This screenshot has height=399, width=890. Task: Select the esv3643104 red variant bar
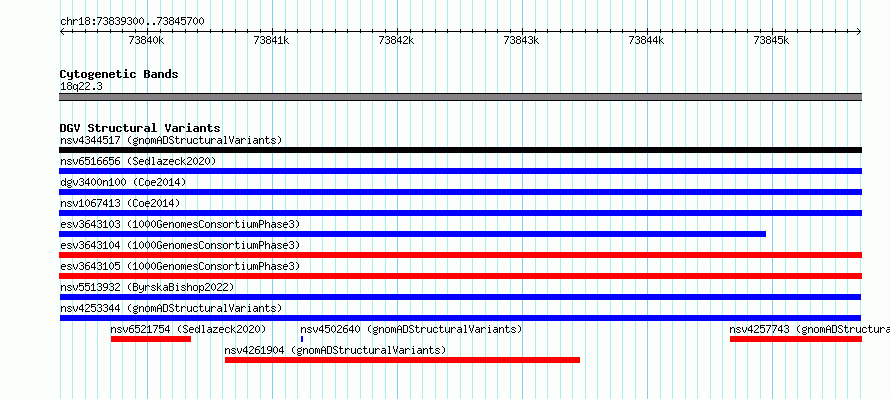pos(460,255)
